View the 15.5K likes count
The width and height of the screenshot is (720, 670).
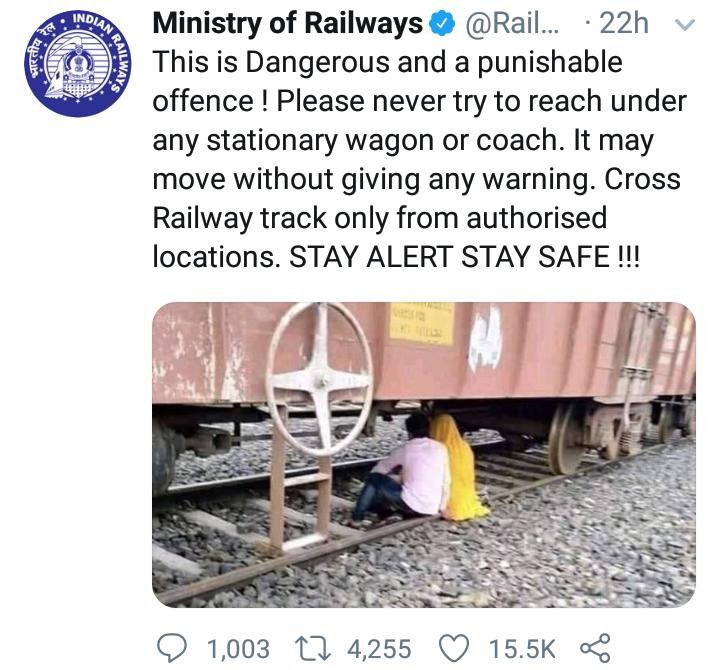click(x=522, y=649)
